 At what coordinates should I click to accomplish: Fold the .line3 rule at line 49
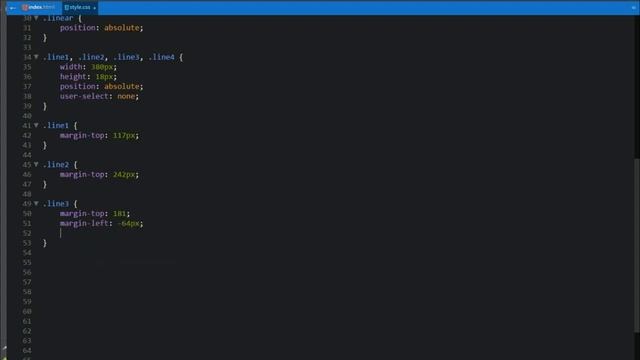(36, 203)
